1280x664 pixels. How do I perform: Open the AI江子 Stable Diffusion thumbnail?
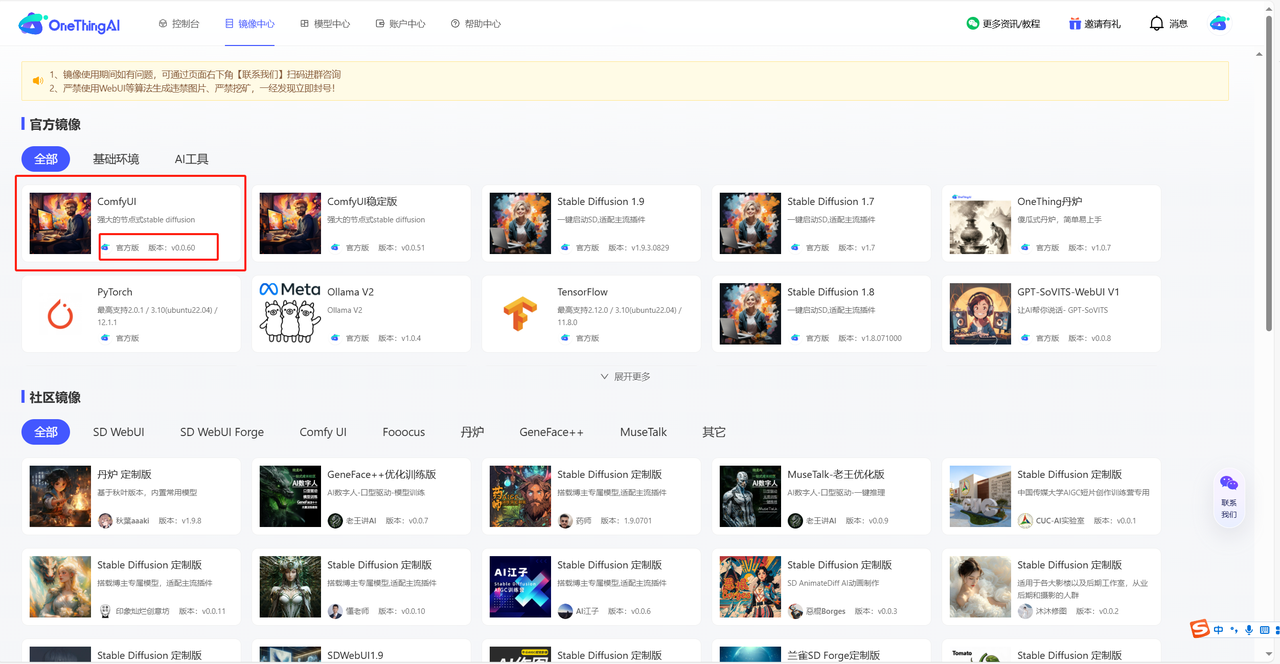[x=520, y=587]
